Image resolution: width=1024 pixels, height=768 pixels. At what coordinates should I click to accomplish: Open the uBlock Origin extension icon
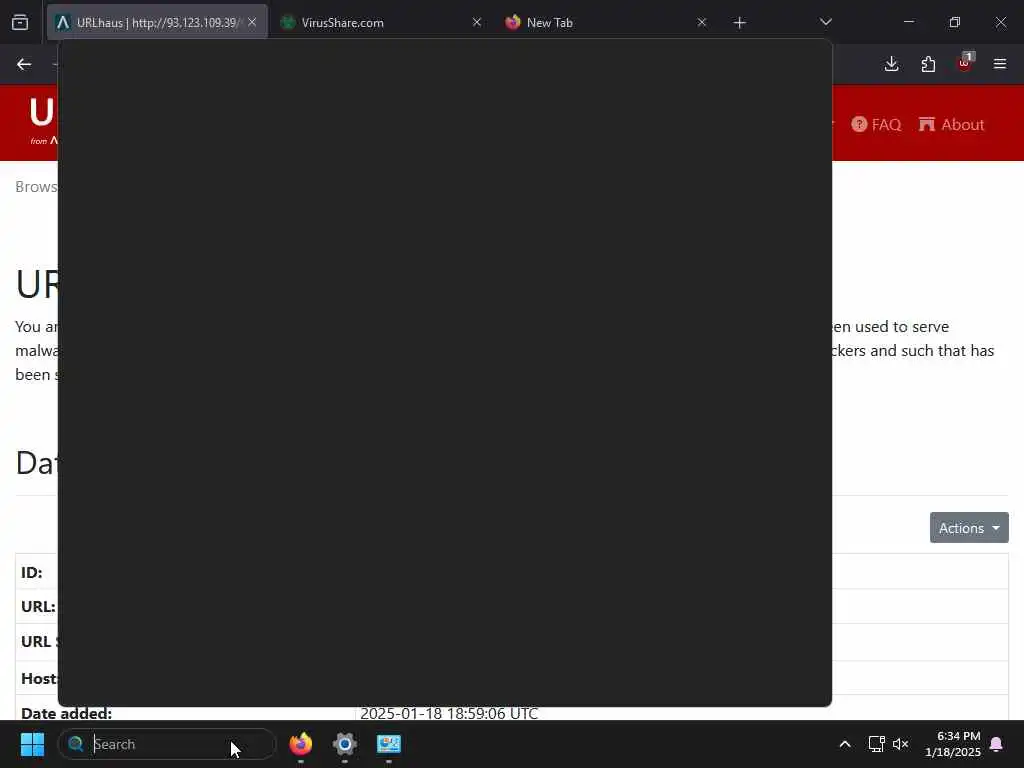pyautogui.click(x=965, y=63)
